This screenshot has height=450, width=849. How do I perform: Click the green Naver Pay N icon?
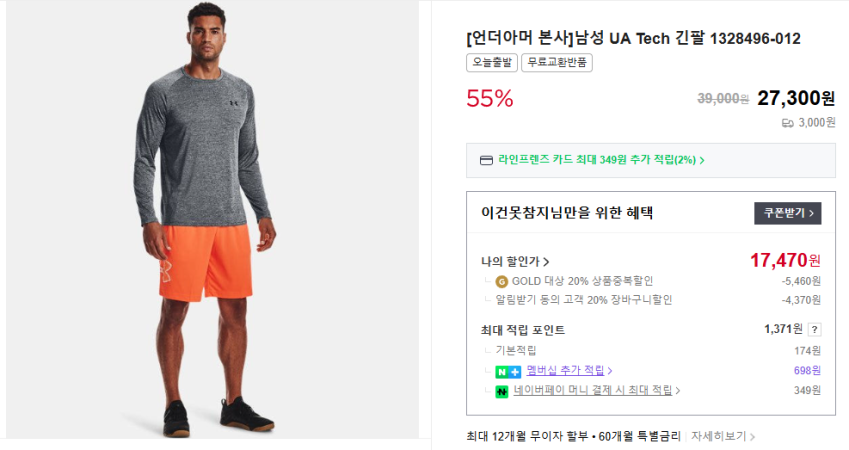[x=501, y=391]
